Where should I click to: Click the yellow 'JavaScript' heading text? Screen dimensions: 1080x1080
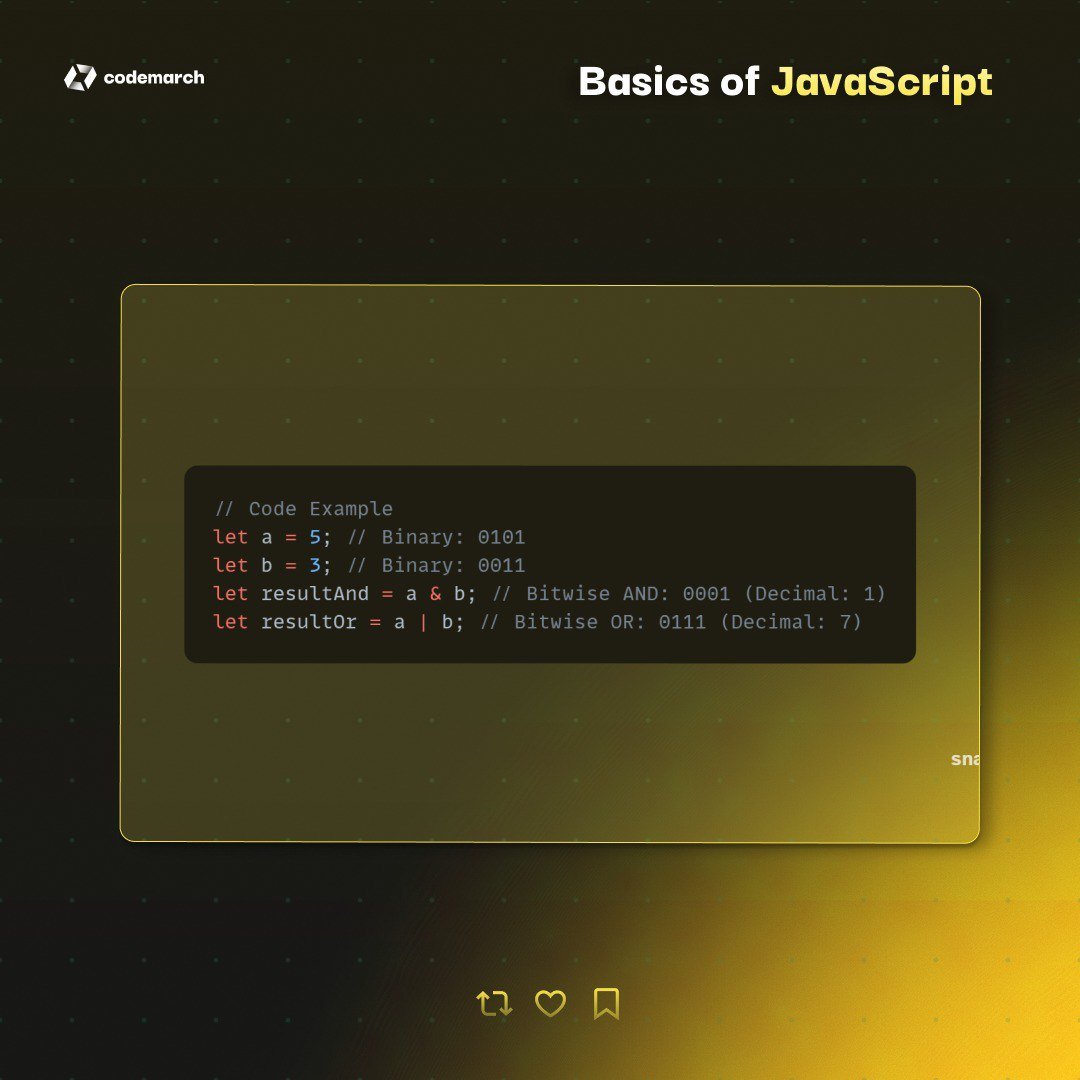coord(885,83)
